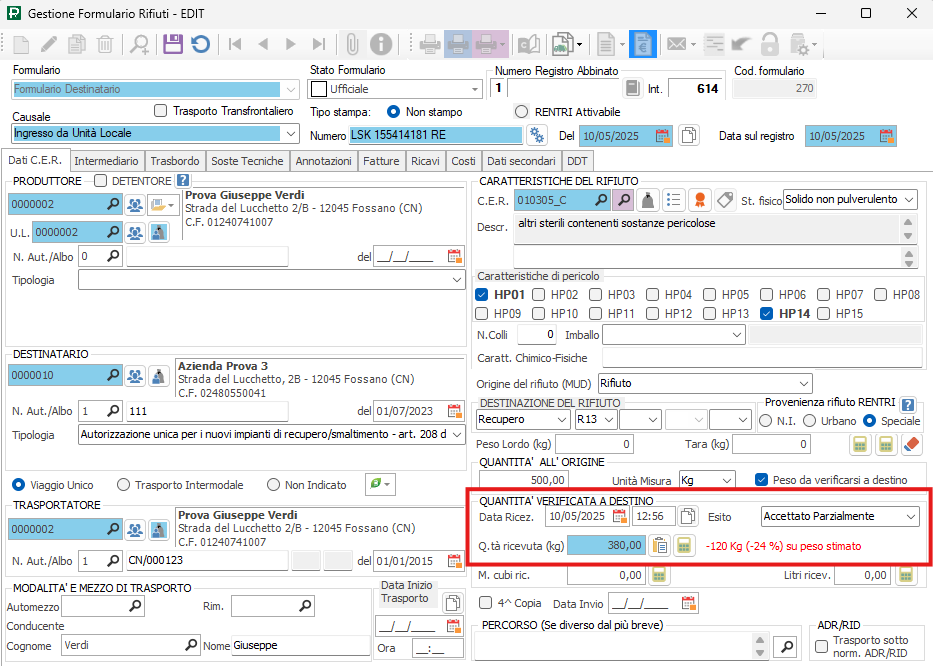Click the gears icon next to Numero field
This screenshot has height=666, width=934.
coord(538,135)
